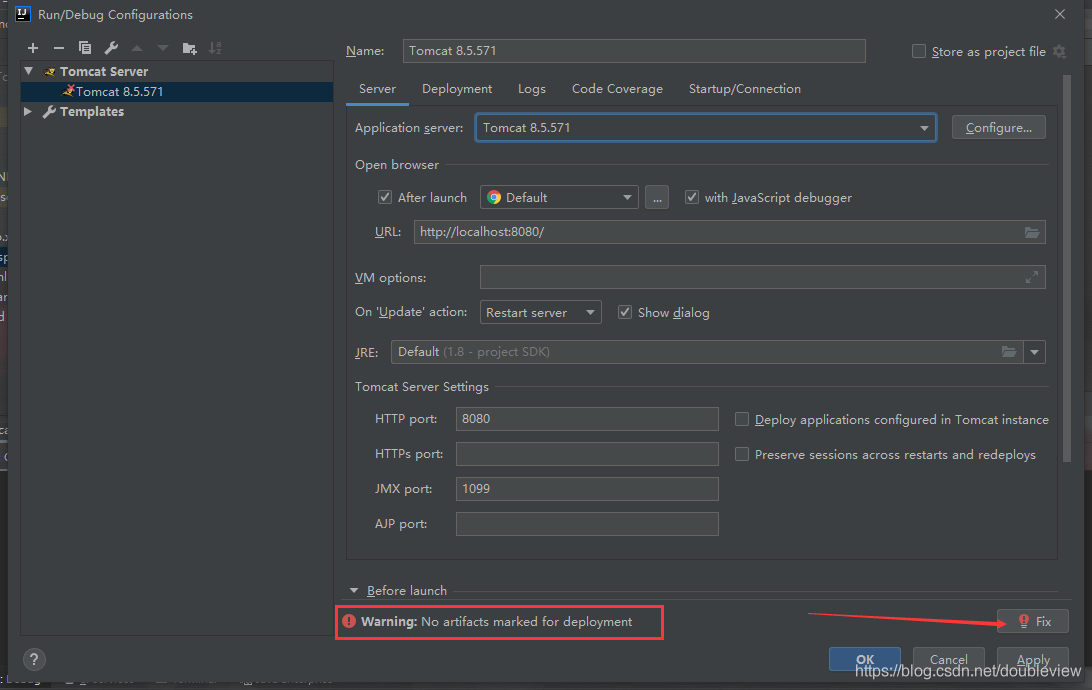
Task: Switch to the Deployment tab
Action: click(x=457, y=89)
